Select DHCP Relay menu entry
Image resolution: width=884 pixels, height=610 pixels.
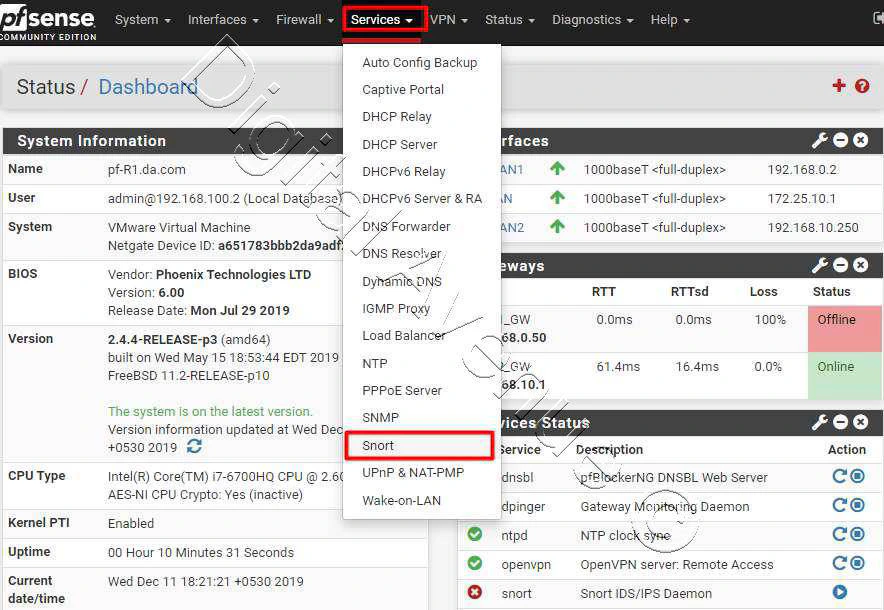tap(421, 117)
